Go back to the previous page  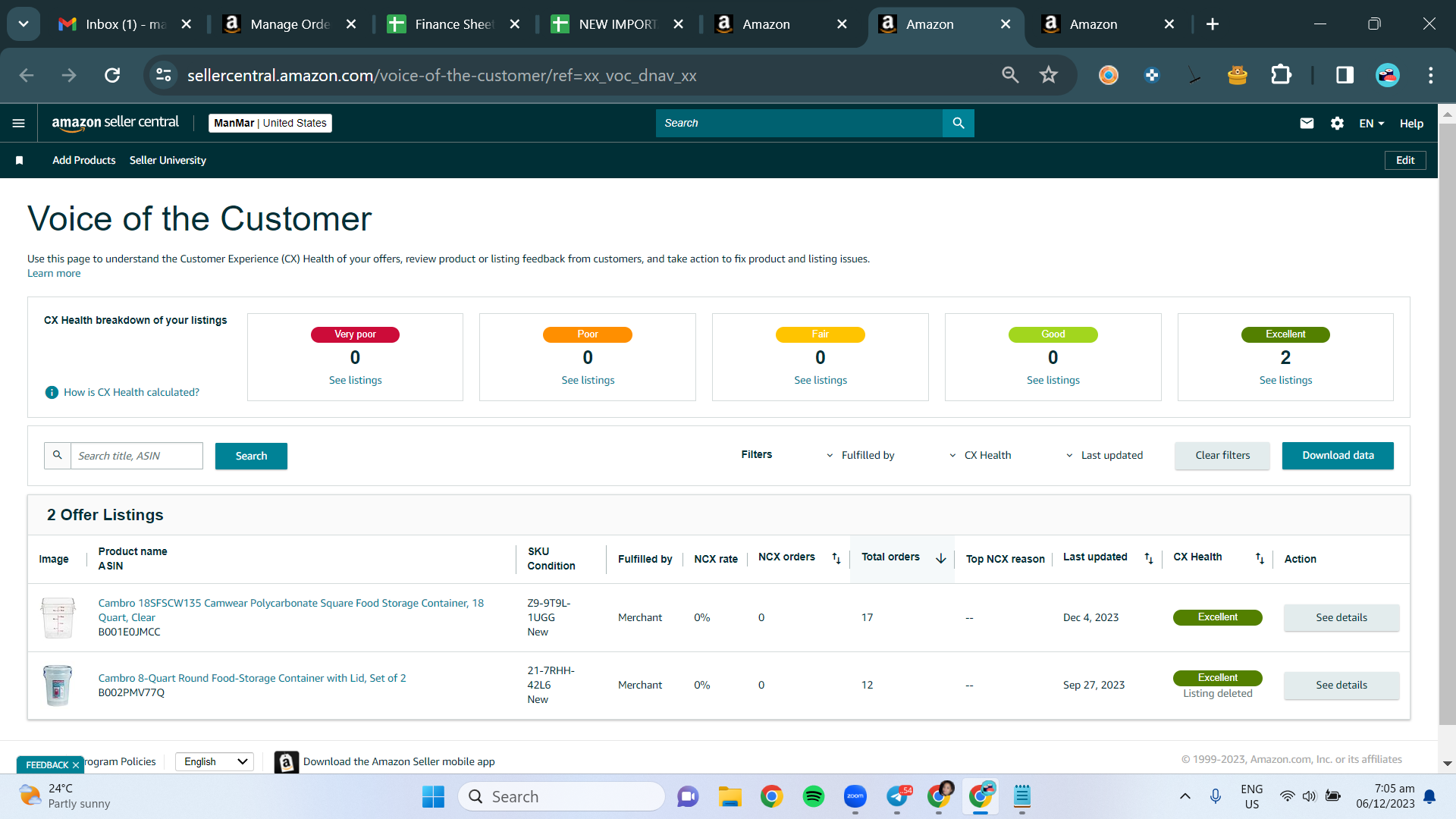pyautogui.click(x=27, y=75)
